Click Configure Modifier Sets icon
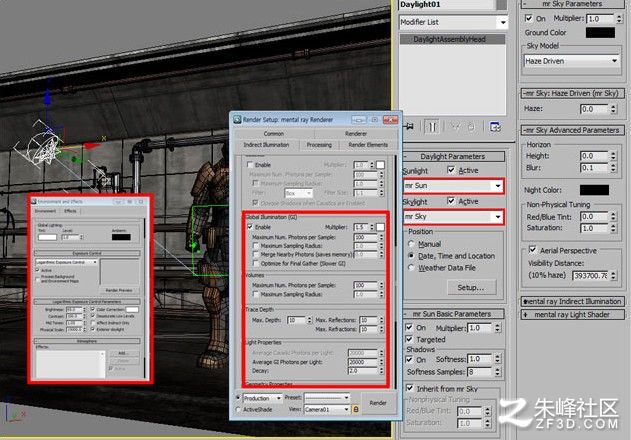 495,127
